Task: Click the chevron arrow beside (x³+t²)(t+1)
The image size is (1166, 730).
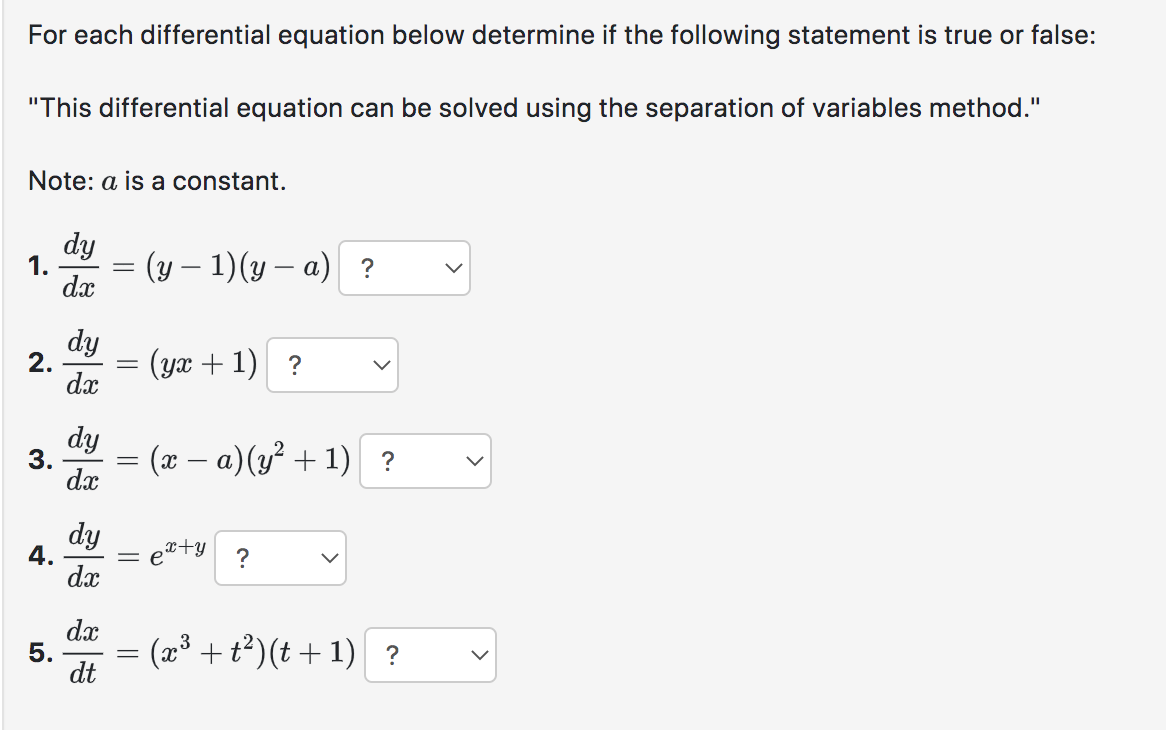Action: click(480, 655)
